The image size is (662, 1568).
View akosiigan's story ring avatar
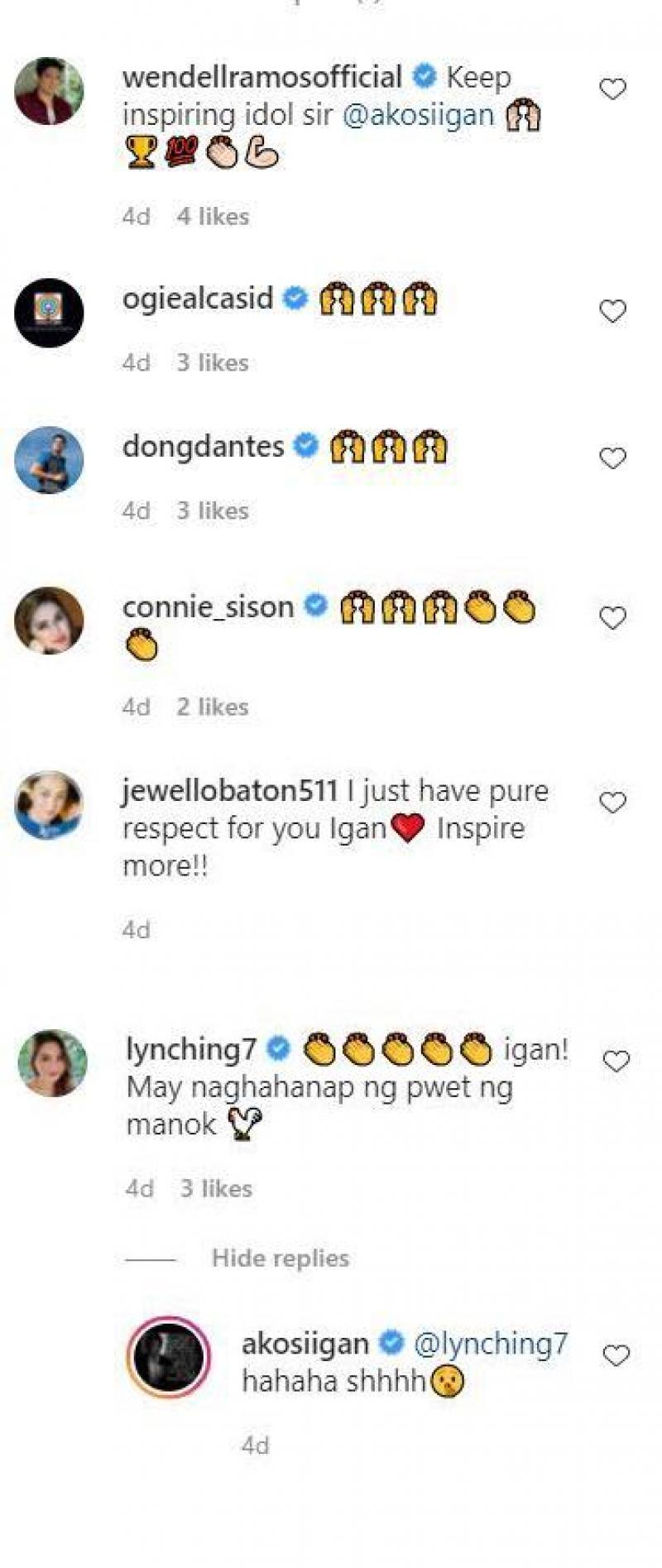[169, 1358]
